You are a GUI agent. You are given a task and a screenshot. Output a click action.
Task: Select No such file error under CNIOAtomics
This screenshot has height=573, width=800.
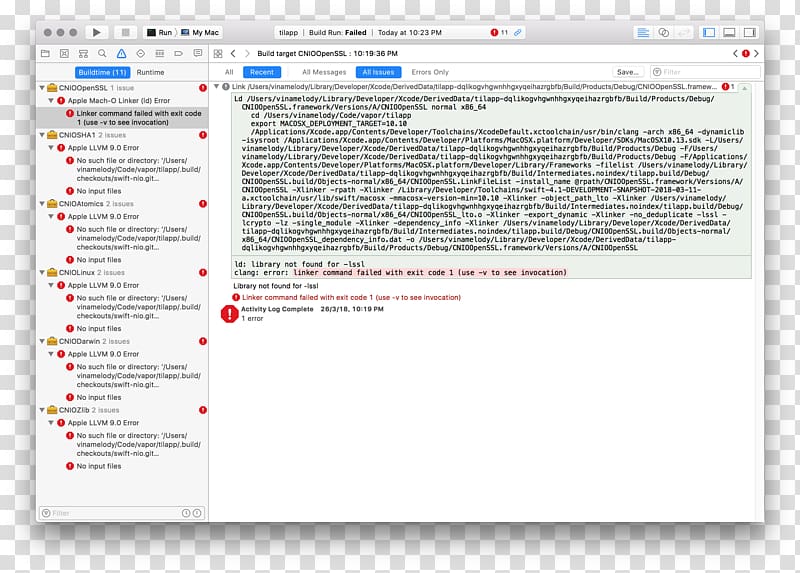134,238
